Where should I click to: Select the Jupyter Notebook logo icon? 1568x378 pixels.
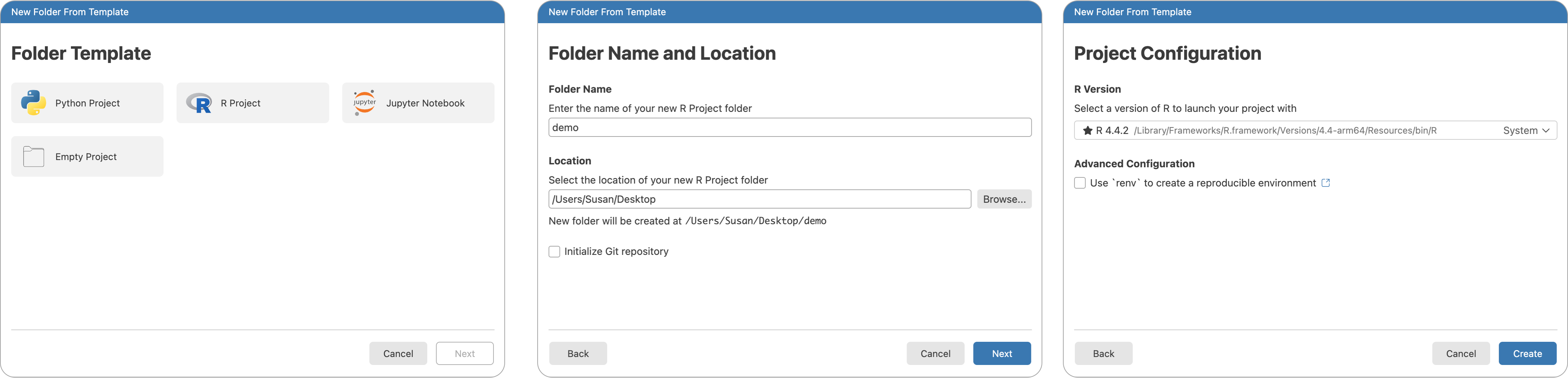365,102
